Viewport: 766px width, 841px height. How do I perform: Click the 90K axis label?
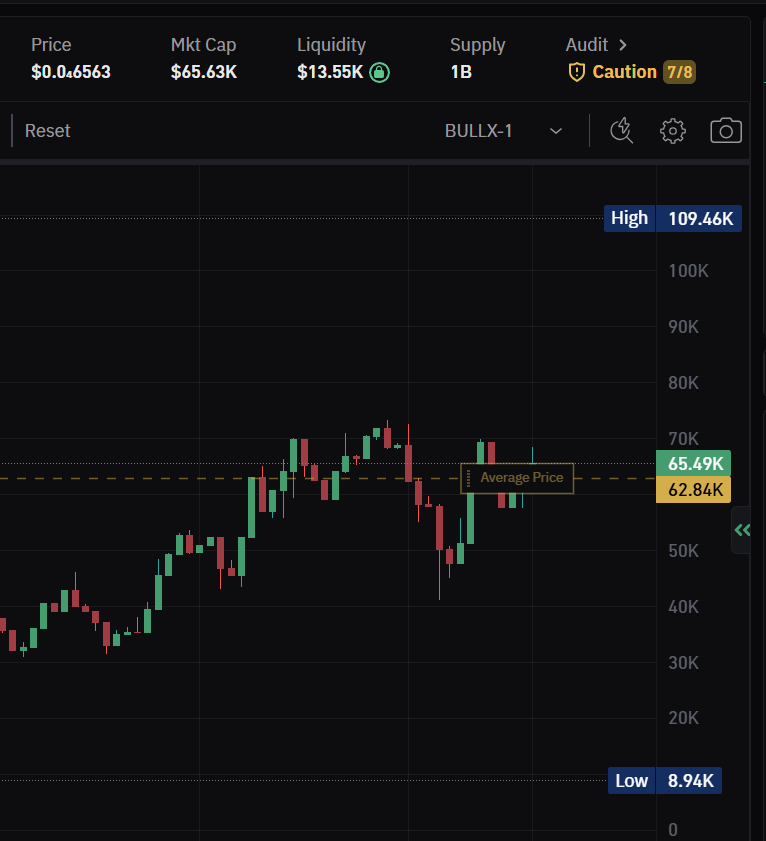pos(683,327)
